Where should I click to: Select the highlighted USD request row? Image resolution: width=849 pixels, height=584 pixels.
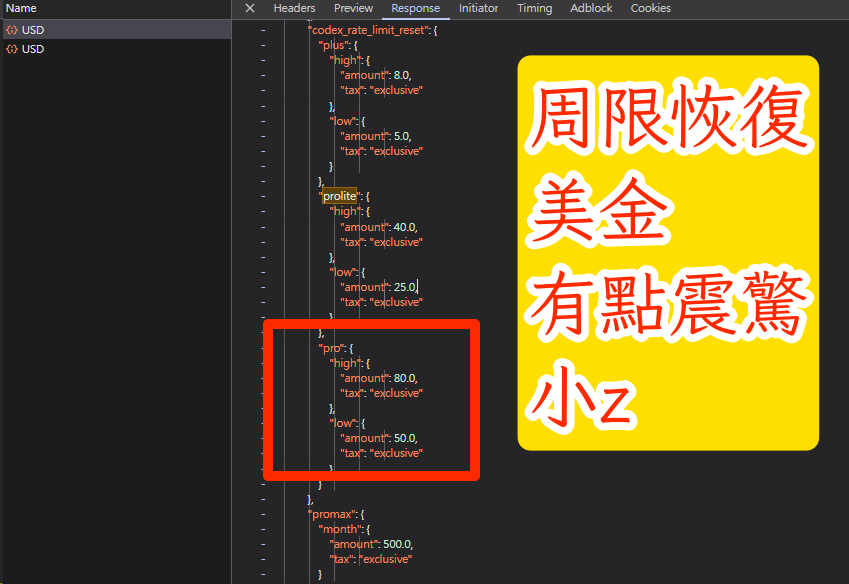(117, 30)
